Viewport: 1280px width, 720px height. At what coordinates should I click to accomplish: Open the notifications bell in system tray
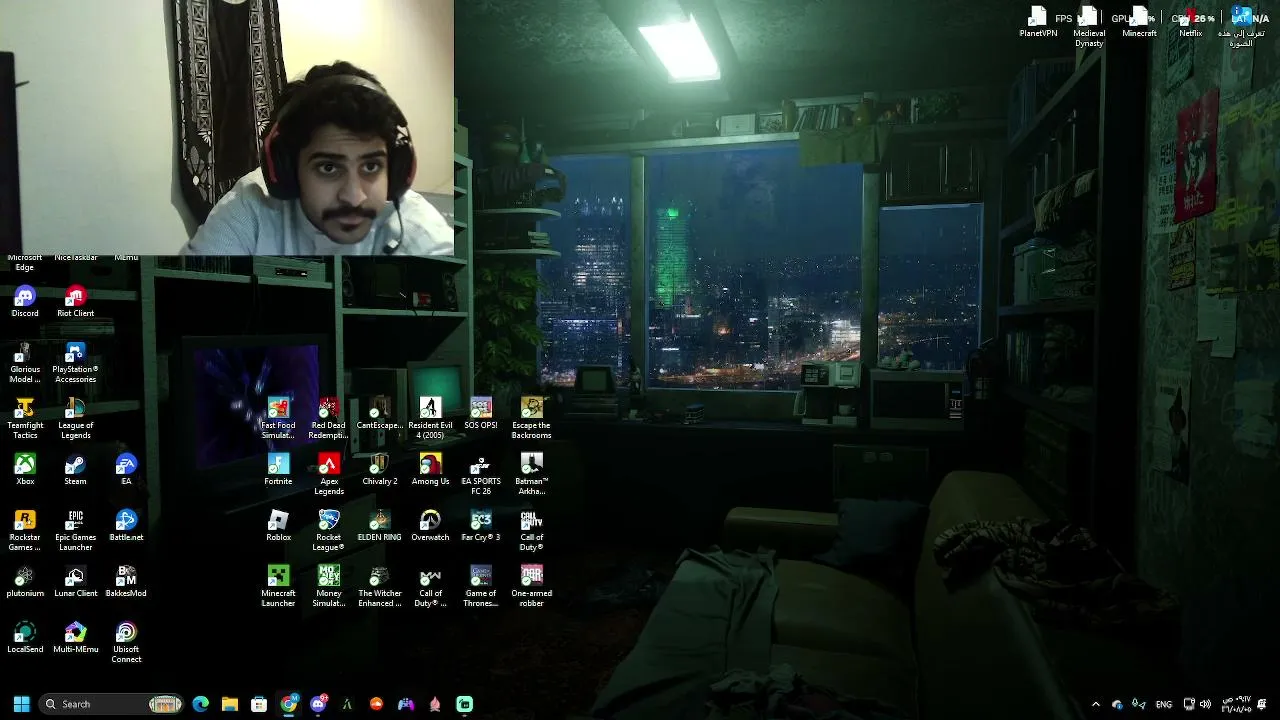point(1262,704)
